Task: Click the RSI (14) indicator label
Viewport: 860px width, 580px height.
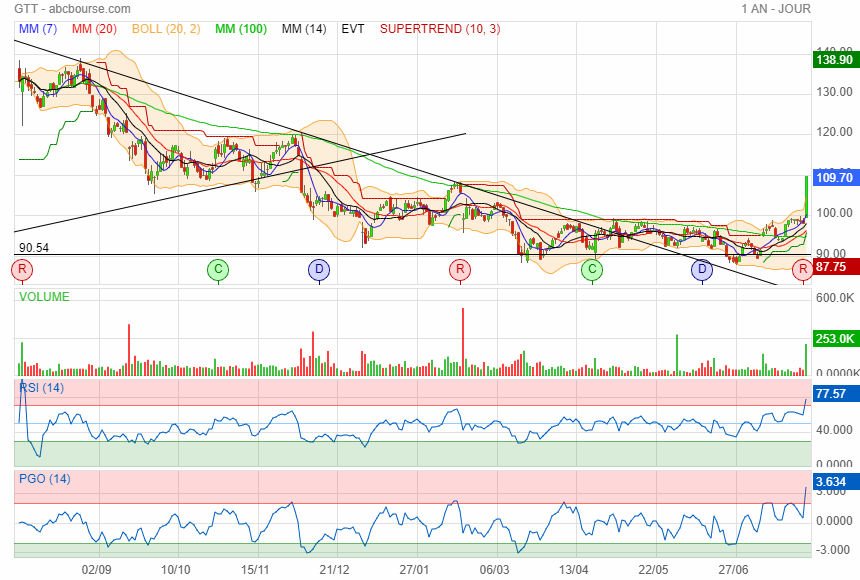Action: [42, 388]
